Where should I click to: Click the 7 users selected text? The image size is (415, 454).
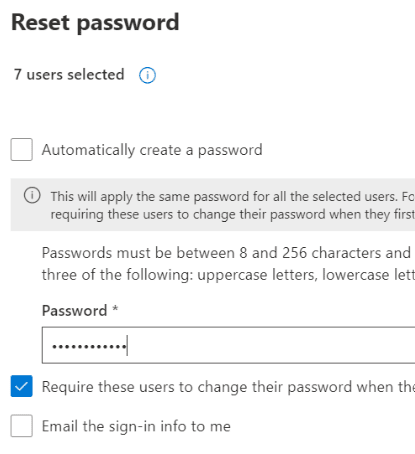point(69,75)
